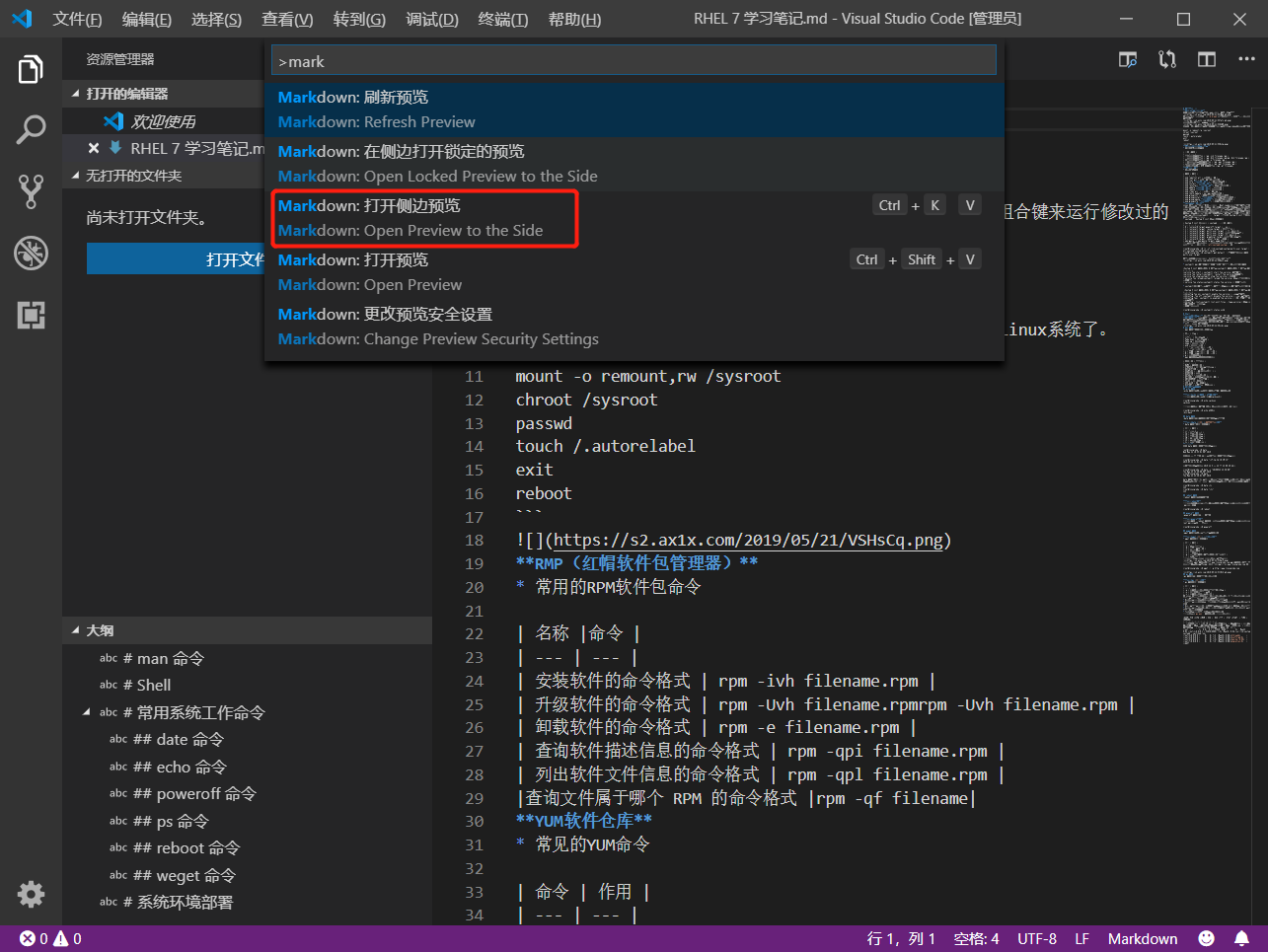
Task: Click line 19 **RMP（红帽软件包管理器）** heading
Action: [636, 563]
